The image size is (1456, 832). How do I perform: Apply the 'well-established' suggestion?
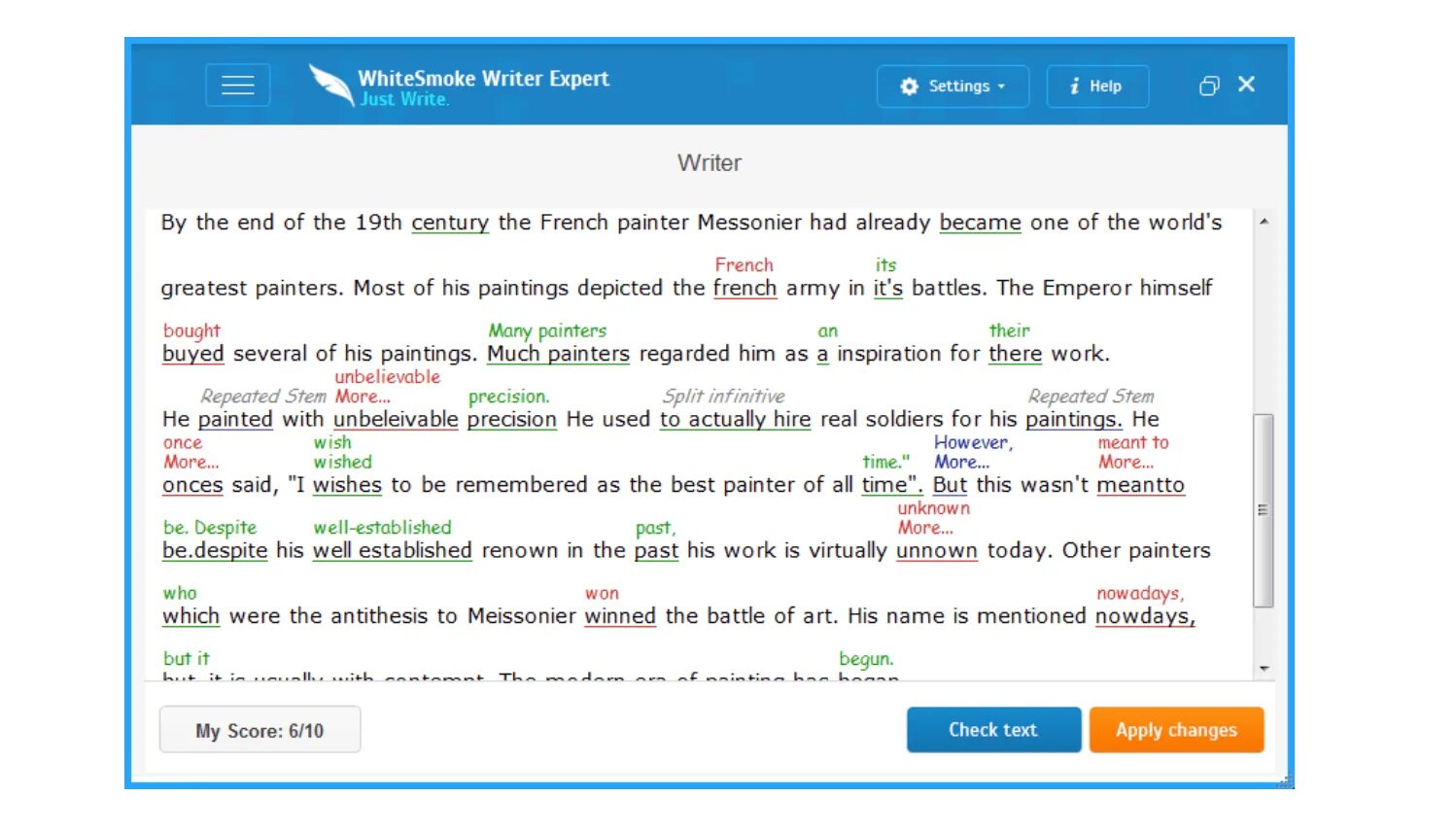pos(382,528)
